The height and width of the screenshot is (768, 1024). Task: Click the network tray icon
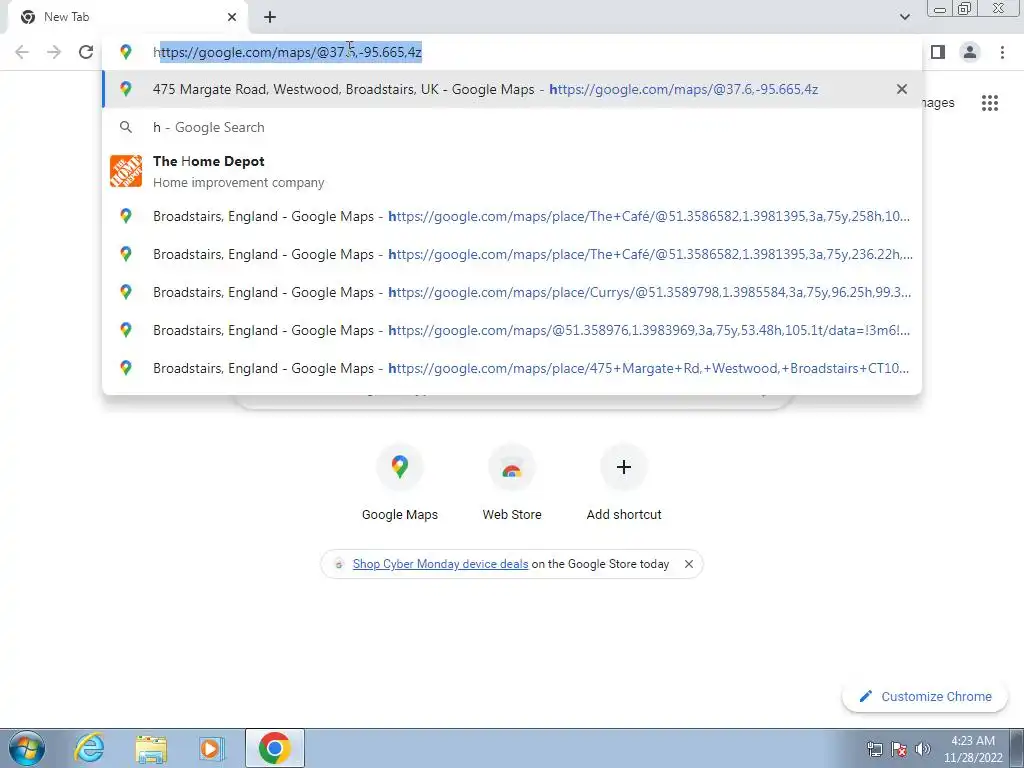click(x=874, y=748)
